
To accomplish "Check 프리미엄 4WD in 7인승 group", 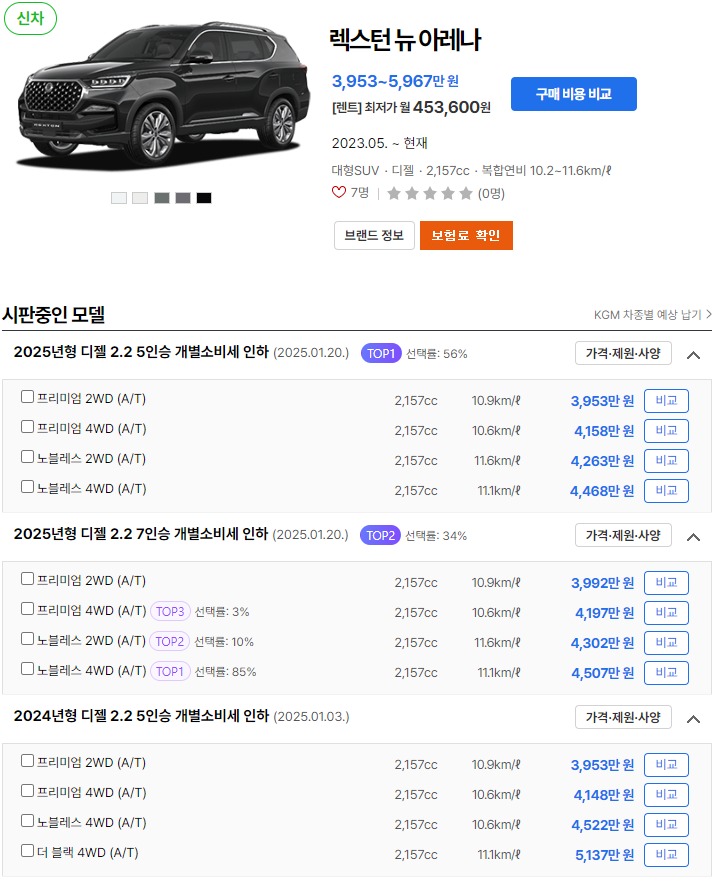I will click(x=27, y=609).
